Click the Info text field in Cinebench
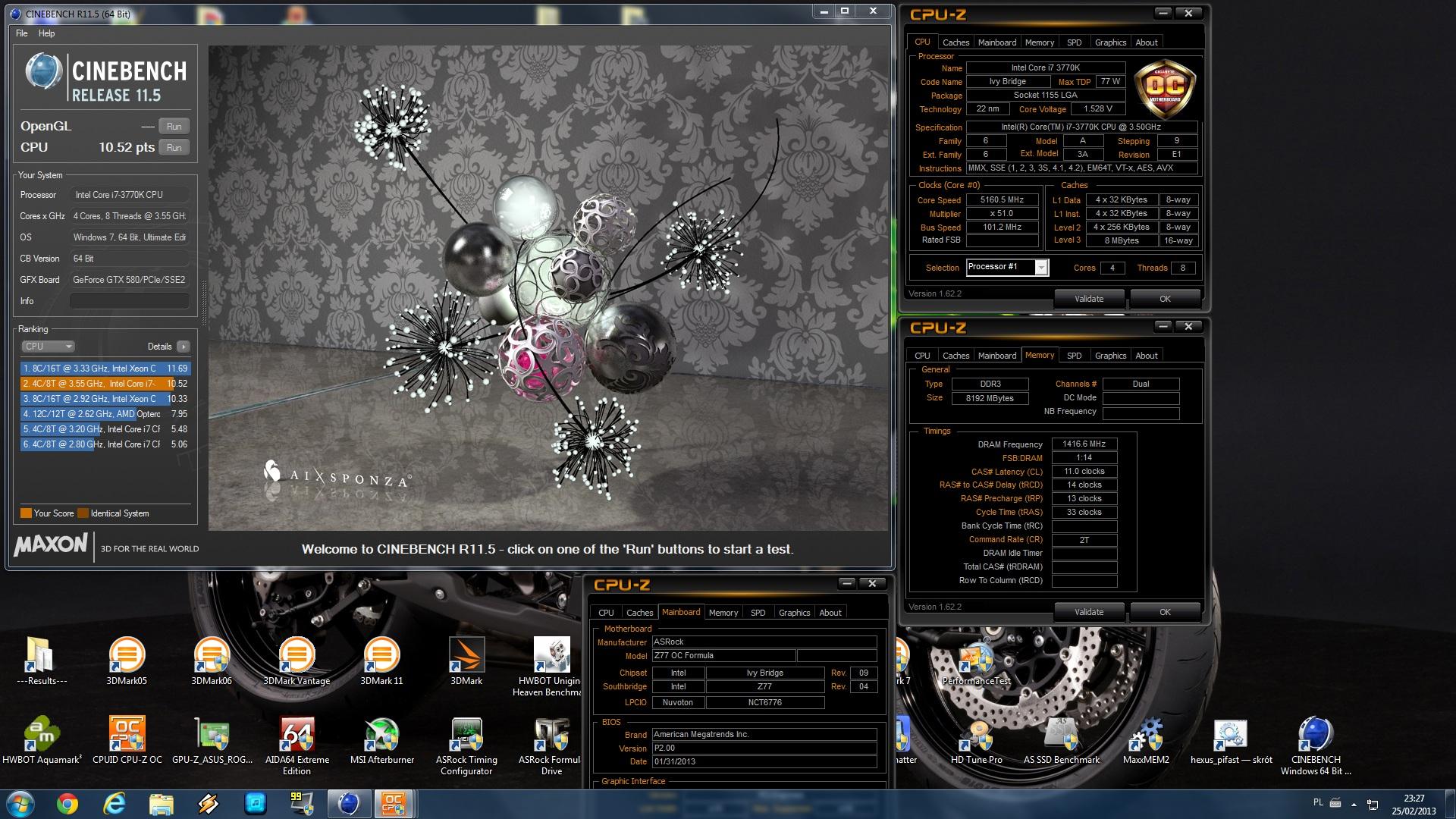Viewport: 1456px width, 819px height. (x=130, y=301)
